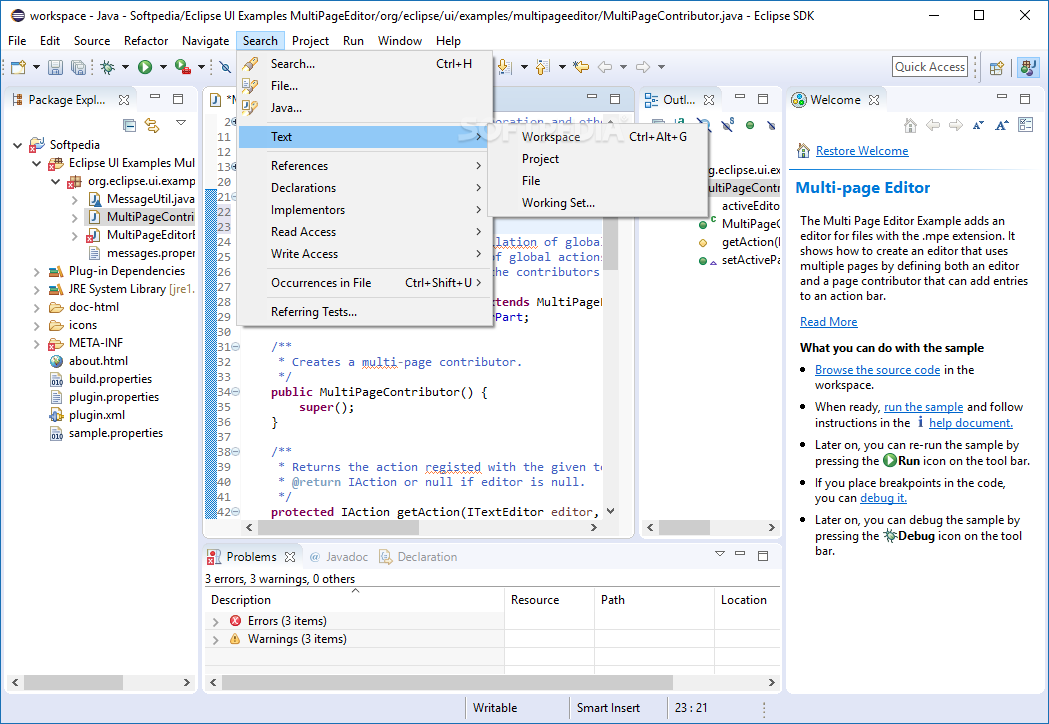Screen dimensions: 1049x724
Task: Click the Save toolbar icon
Action: coord(56,67)
